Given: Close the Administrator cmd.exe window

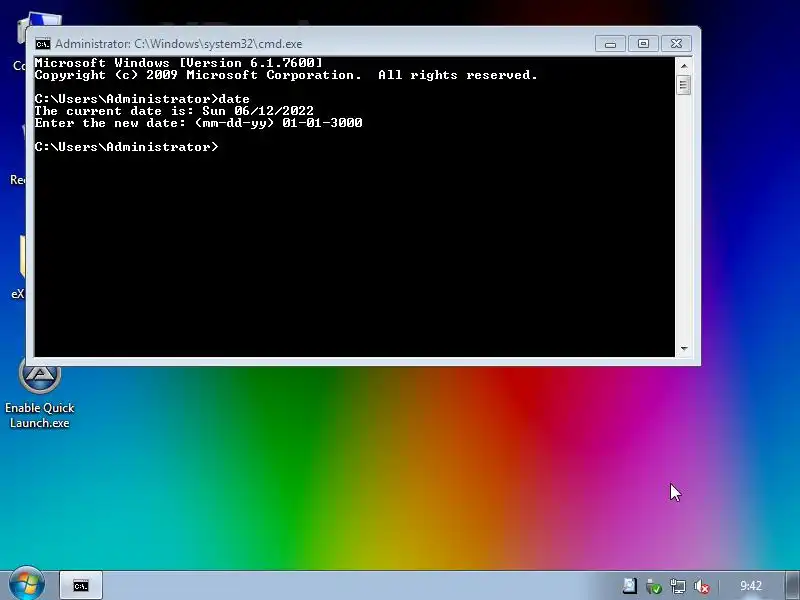Looking at the screenshot, I should (677, 44).
